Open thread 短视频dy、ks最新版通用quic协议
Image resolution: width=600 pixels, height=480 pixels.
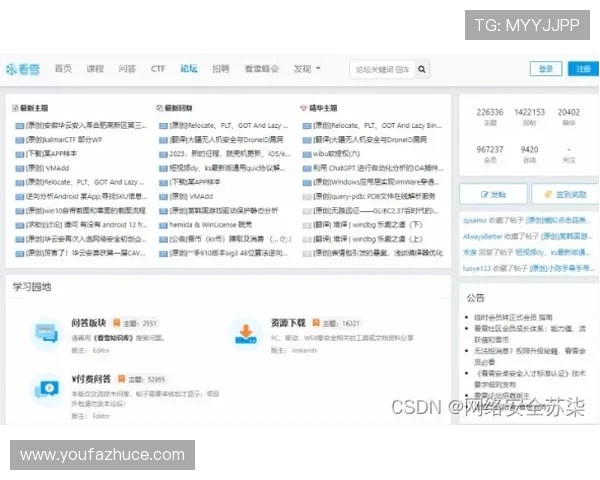pyautogui.click(x=227, y=168)
